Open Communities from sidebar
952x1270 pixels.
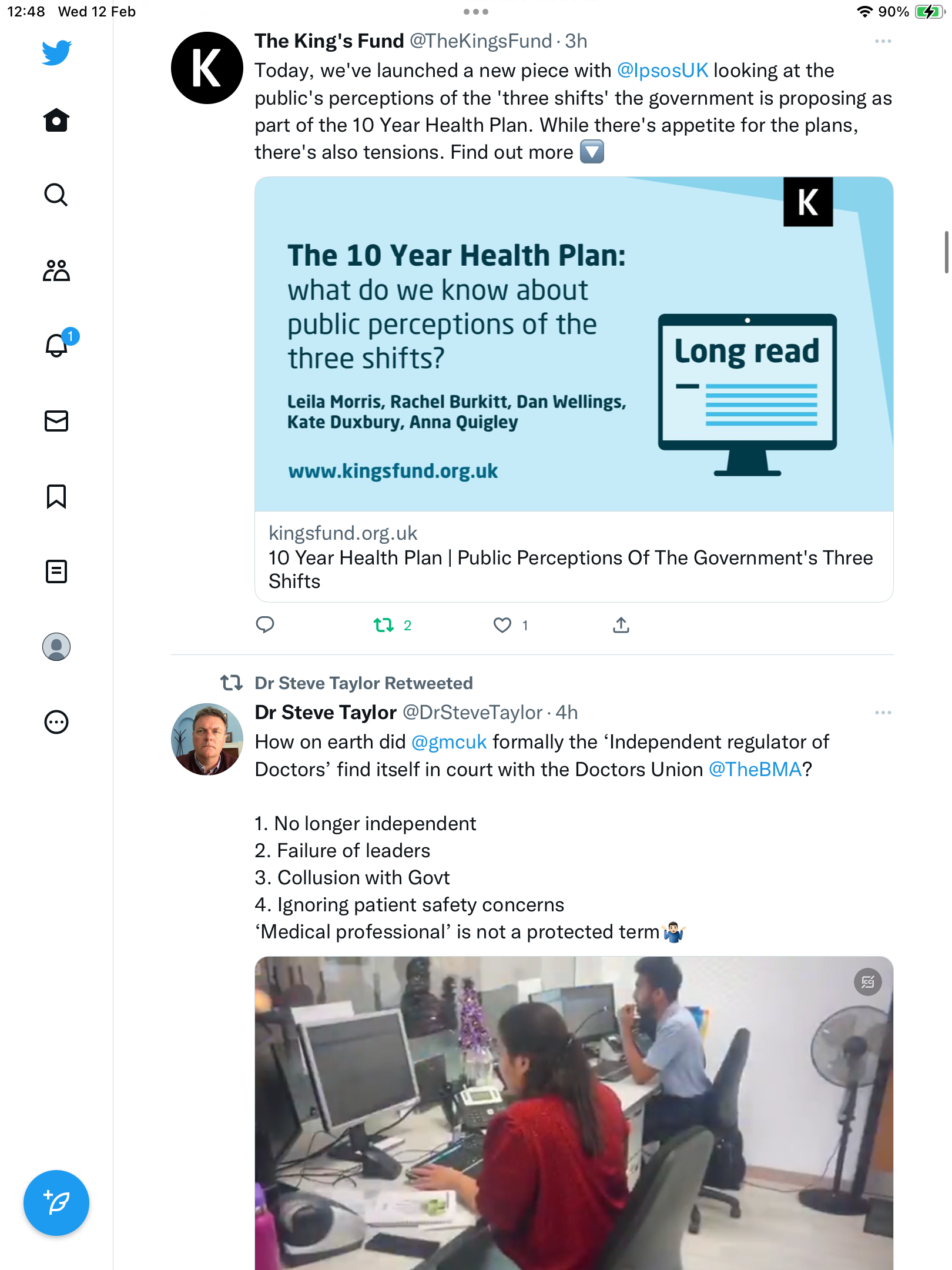[56, 270]
